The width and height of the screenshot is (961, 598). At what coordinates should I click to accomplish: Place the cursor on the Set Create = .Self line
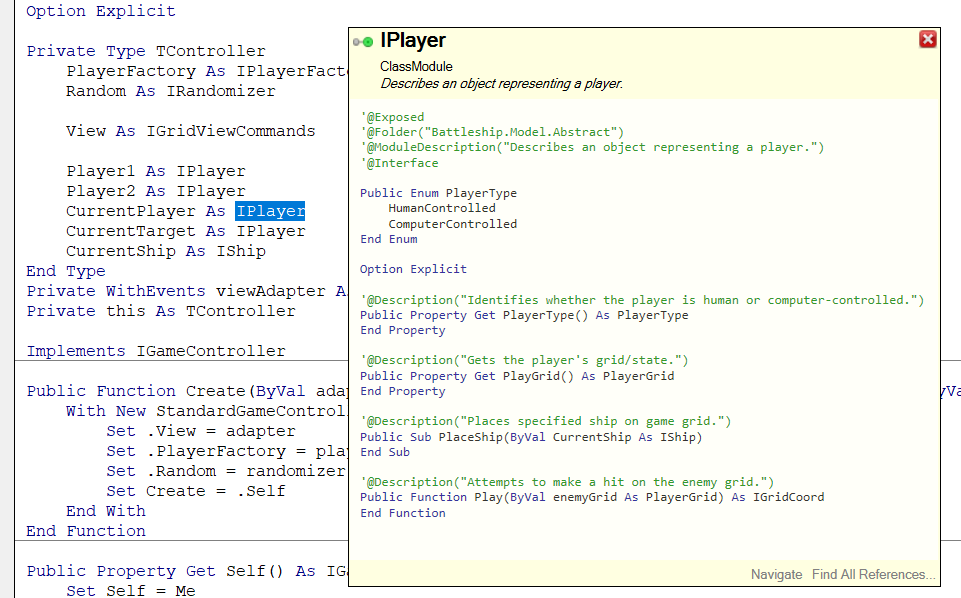[x=195, y=491]
